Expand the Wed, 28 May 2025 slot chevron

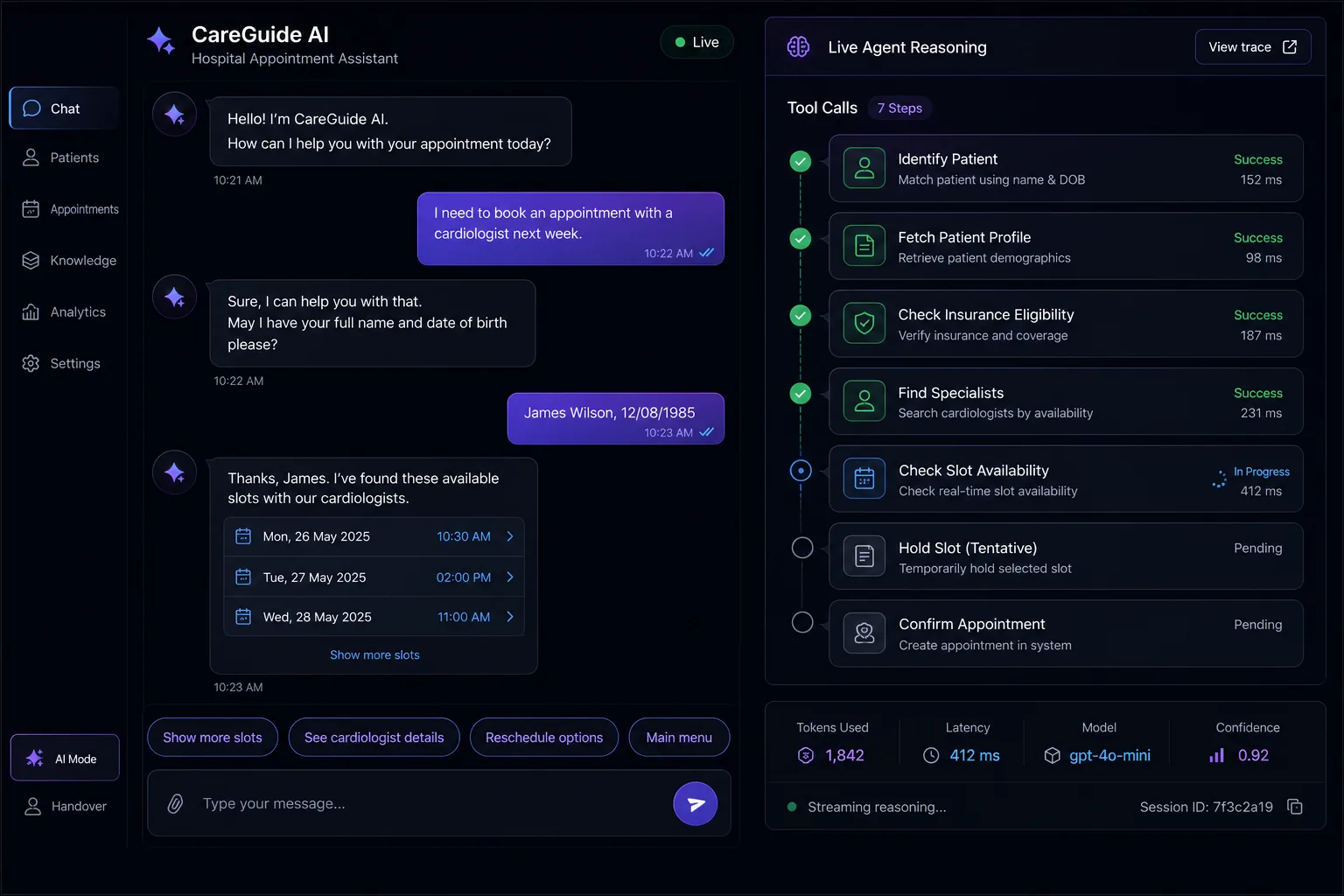pyautogui.click(x=510, y=617)
